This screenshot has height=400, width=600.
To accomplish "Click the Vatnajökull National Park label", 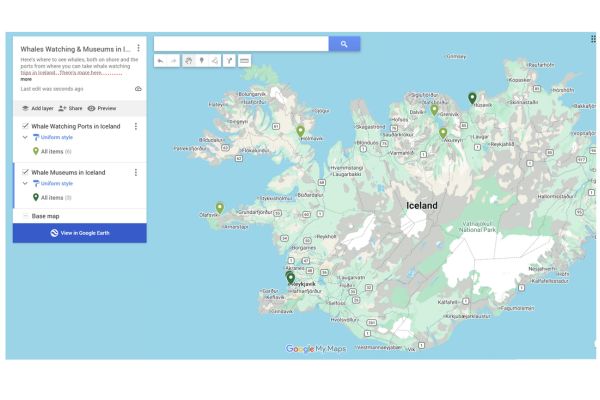I will [x=477, y=227].
